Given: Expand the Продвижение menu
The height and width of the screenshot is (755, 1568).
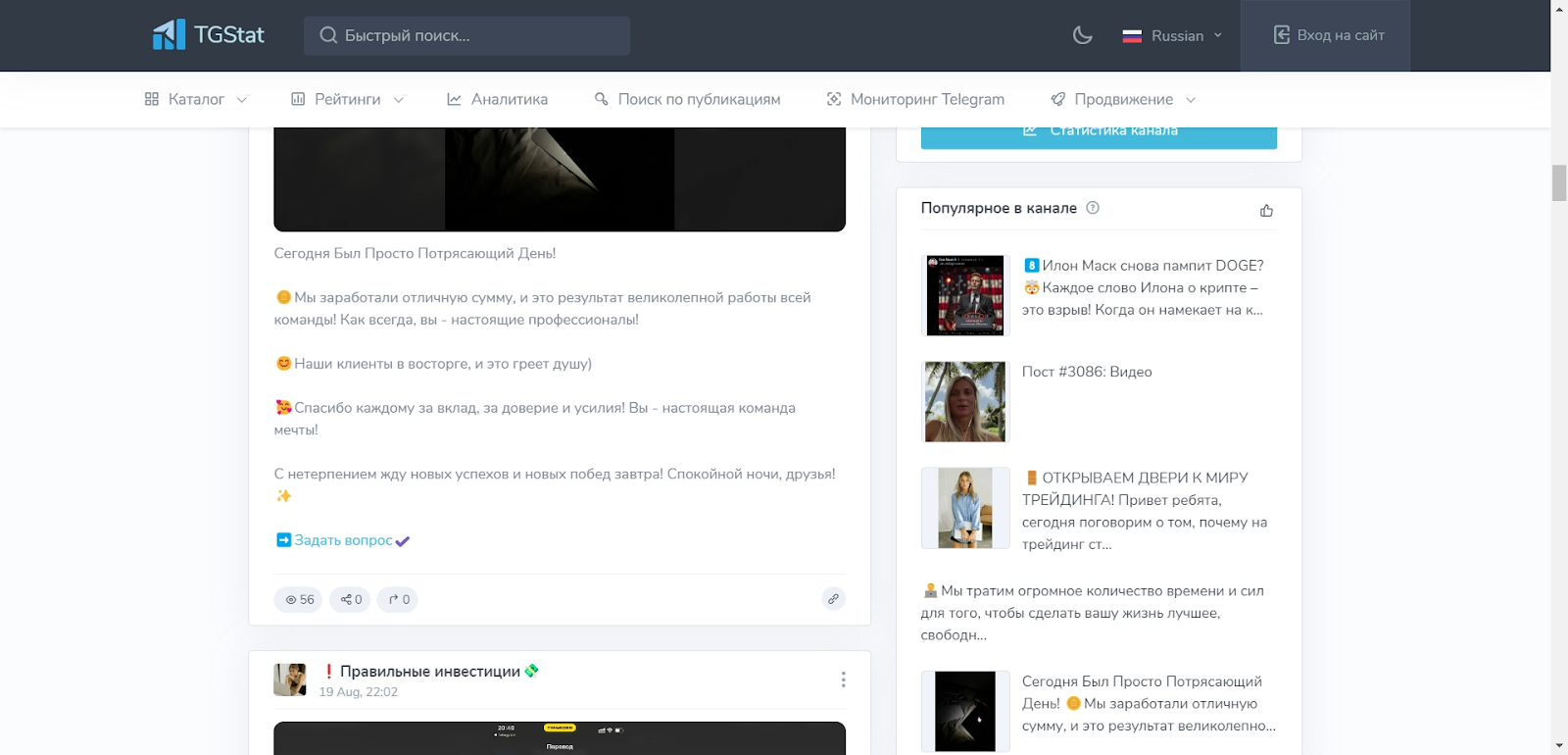Looking at the screenshot, I should (1123, 99).
